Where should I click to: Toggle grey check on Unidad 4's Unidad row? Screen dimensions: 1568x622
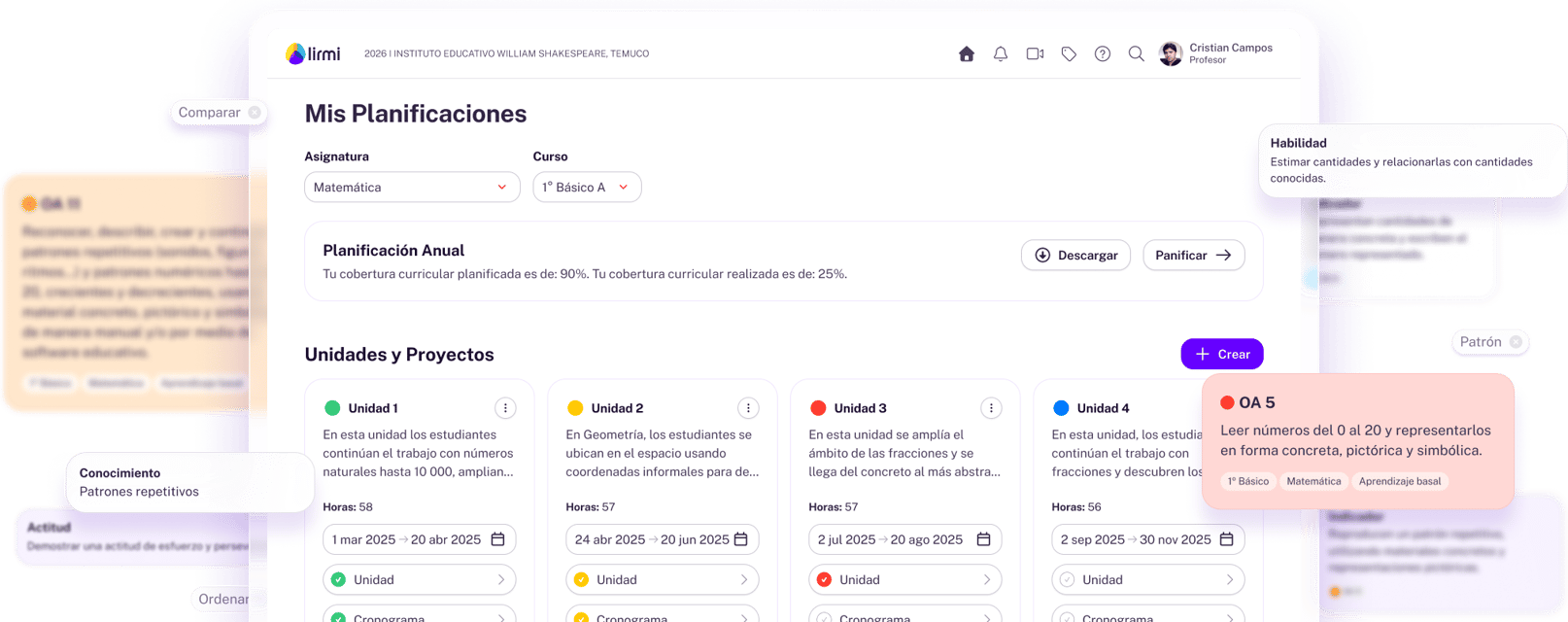click(1067, 580)
